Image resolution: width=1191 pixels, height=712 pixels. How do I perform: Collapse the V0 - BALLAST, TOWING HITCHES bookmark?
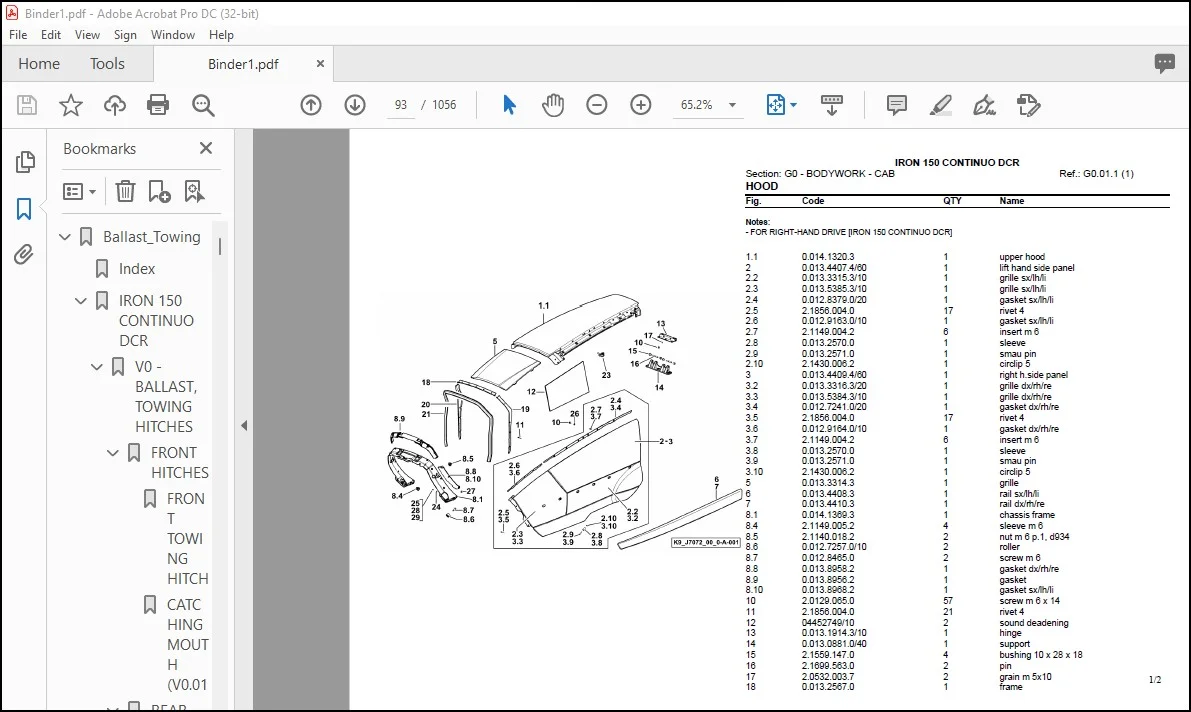coord(97,367)
